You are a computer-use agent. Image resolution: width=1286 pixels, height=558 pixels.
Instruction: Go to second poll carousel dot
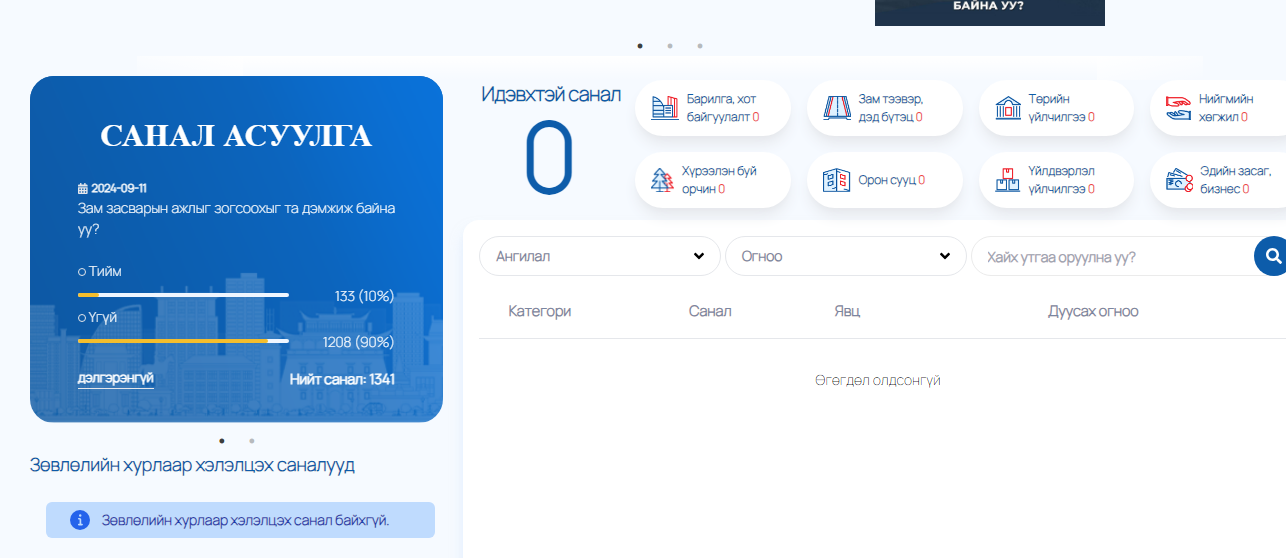(x=252, y=440)
